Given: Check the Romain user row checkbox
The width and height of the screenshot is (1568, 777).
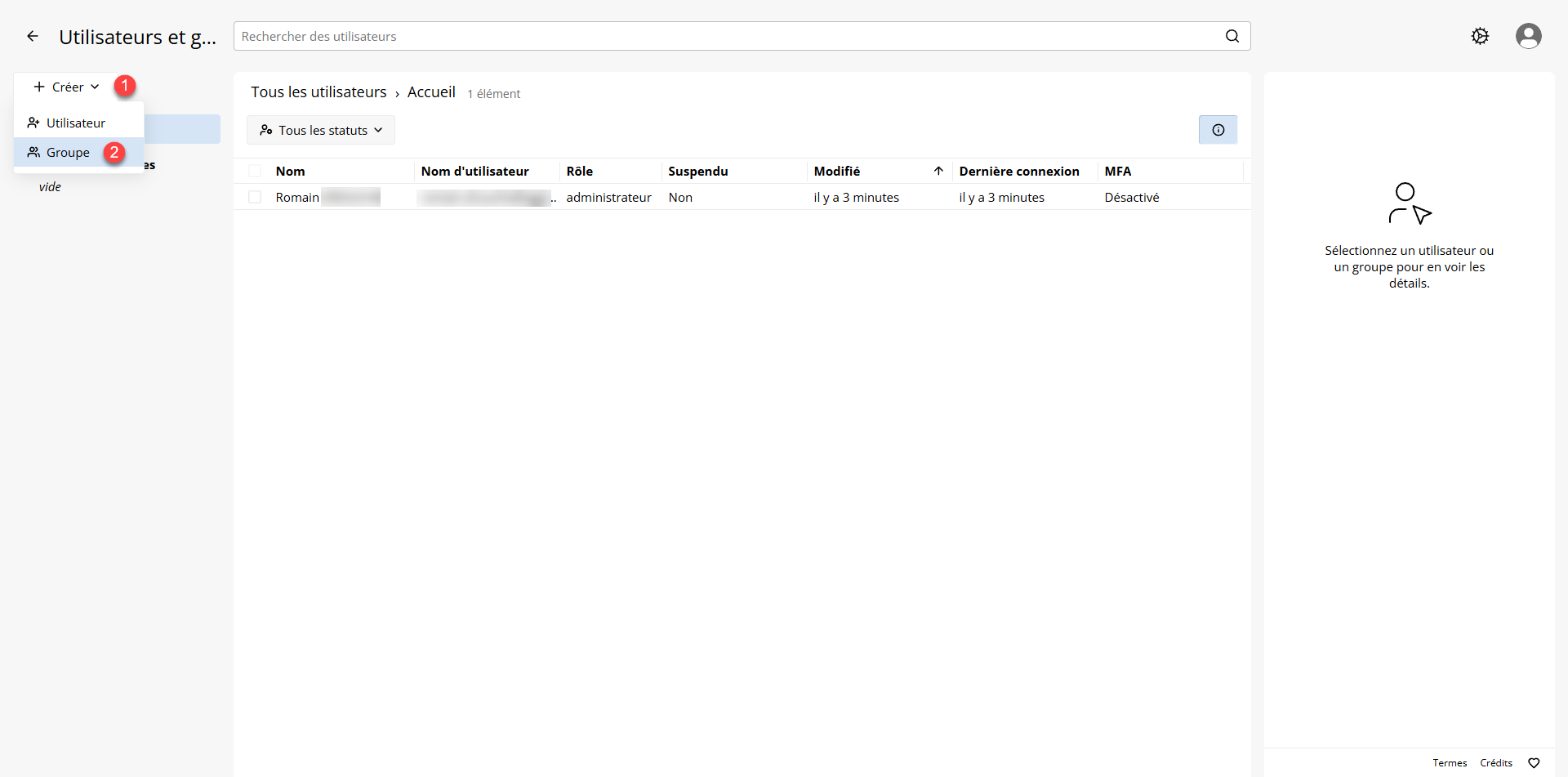Looking at the screenshot, I should pyautogui.click(x=255, y=197).
